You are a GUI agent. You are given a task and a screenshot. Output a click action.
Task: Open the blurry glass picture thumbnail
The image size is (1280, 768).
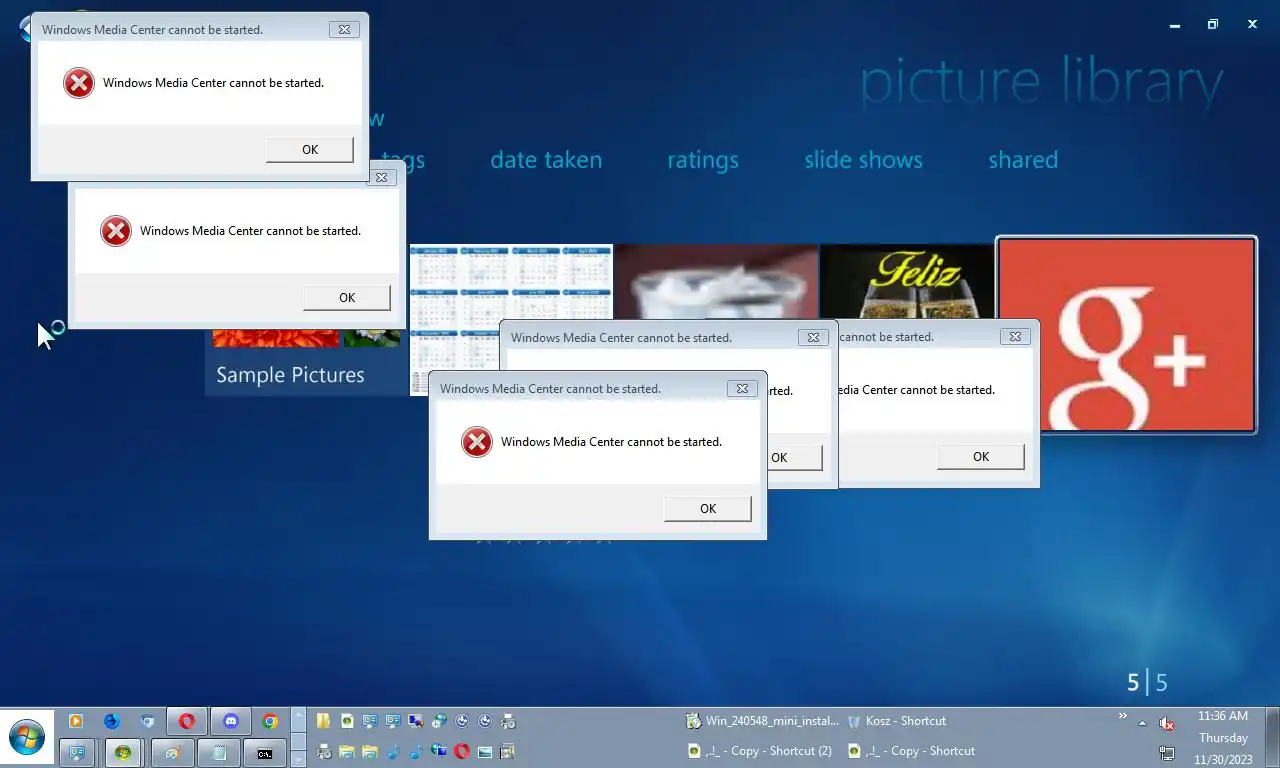tap(716, 281)
